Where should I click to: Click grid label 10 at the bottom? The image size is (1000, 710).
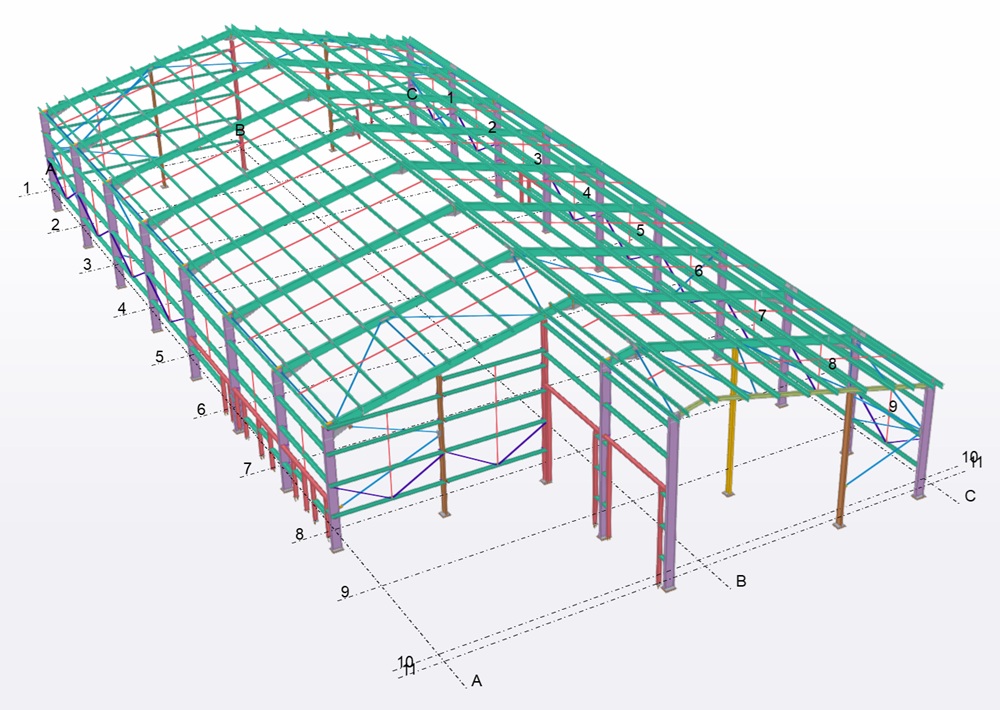pos(405,661)
